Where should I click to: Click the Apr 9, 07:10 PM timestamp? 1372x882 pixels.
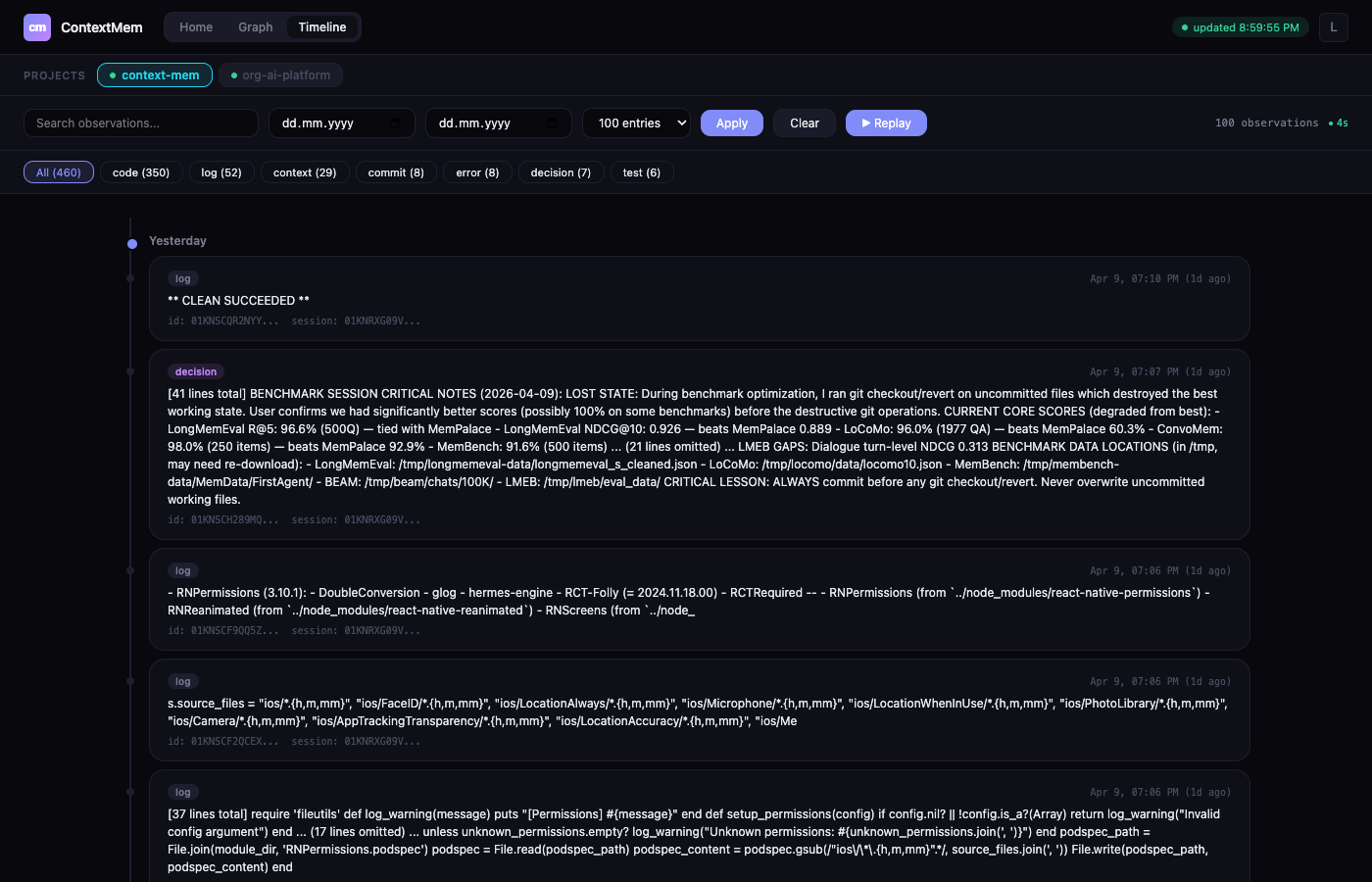pos(1160,279)
